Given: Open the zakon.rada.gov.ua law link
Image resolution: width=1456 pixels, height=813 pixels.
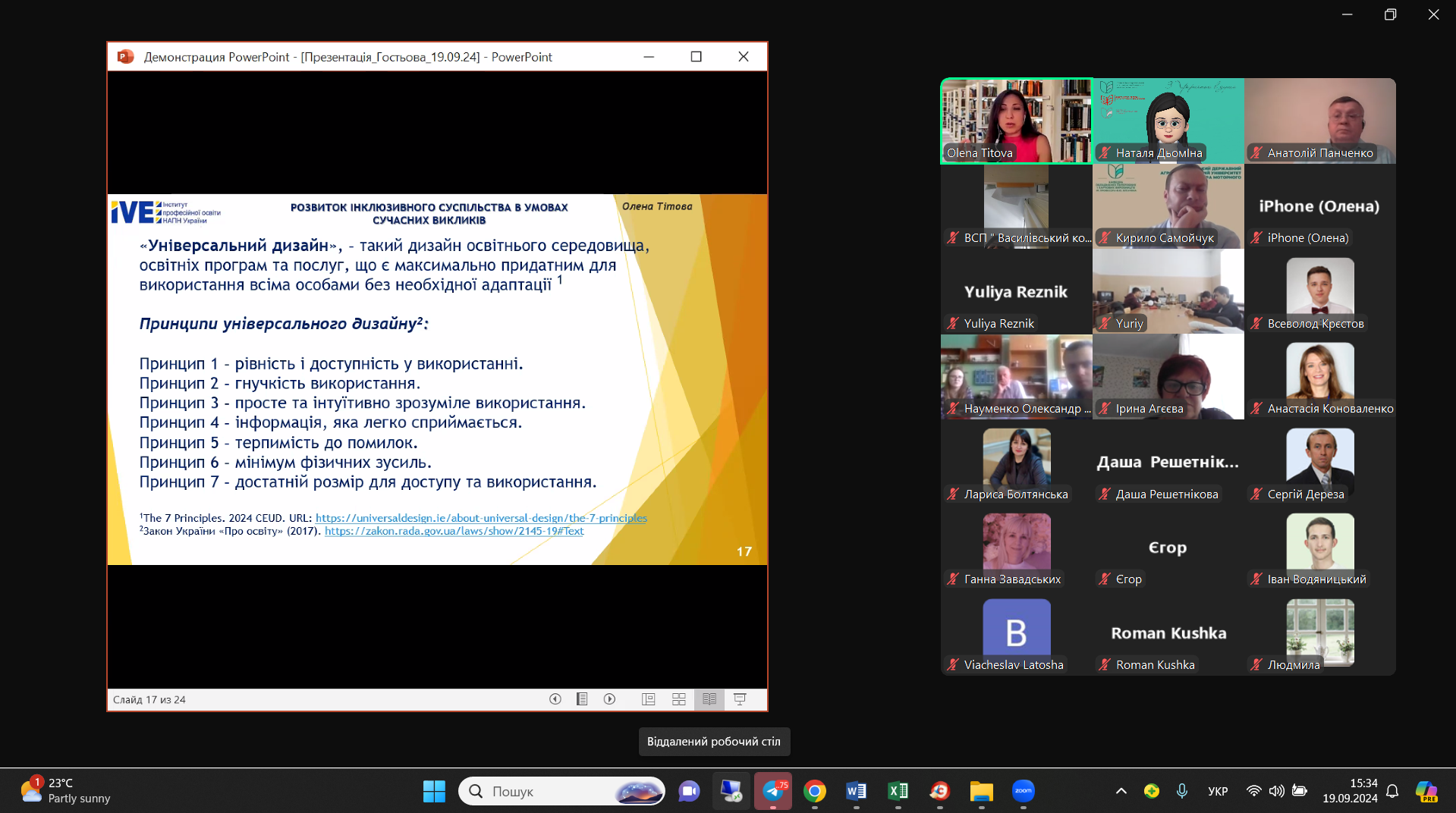Looking at the screenshot, I should click(x=454, y=531).
